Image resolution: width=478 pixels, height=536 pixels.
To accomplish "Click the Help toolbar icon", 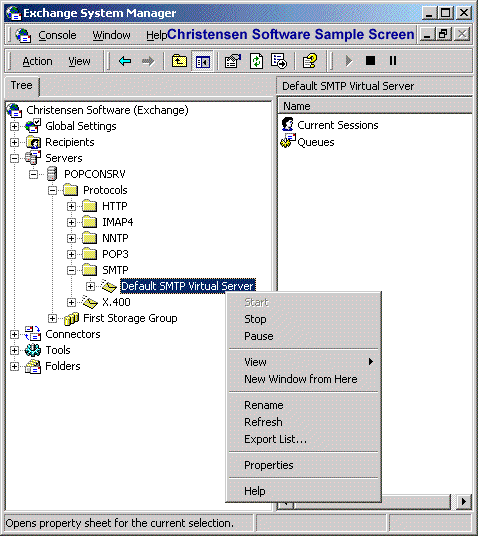I will coord(310,61).
